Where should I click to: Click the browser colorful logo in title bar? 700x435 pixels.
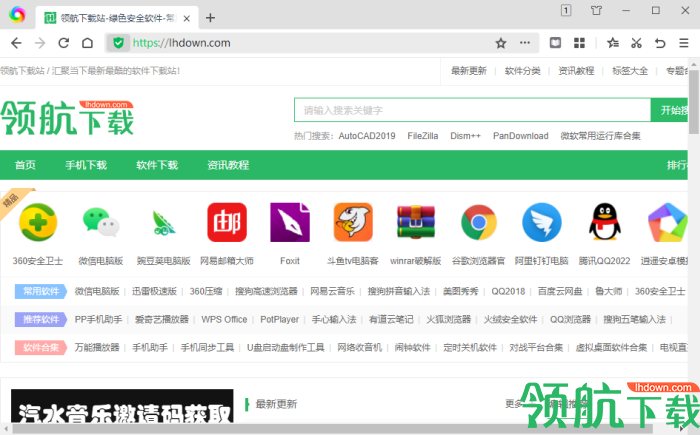17,14
